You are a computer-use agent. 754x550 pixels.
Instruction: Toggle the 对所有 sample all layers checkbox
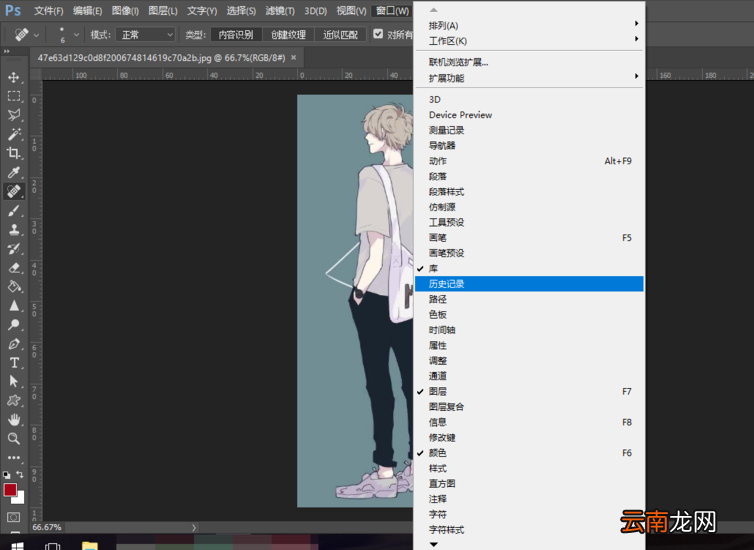[x=378, y=34]
